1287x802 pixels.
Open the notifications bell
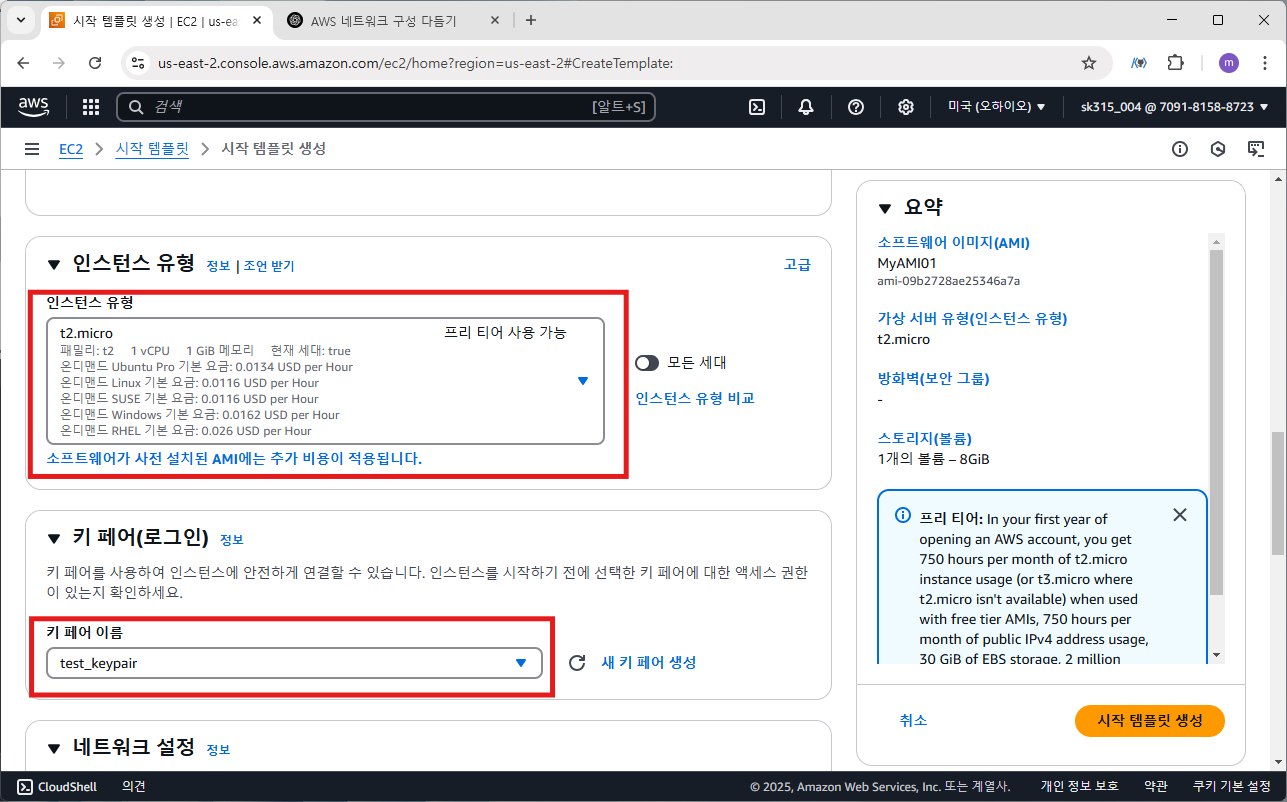tap(806, 107)
